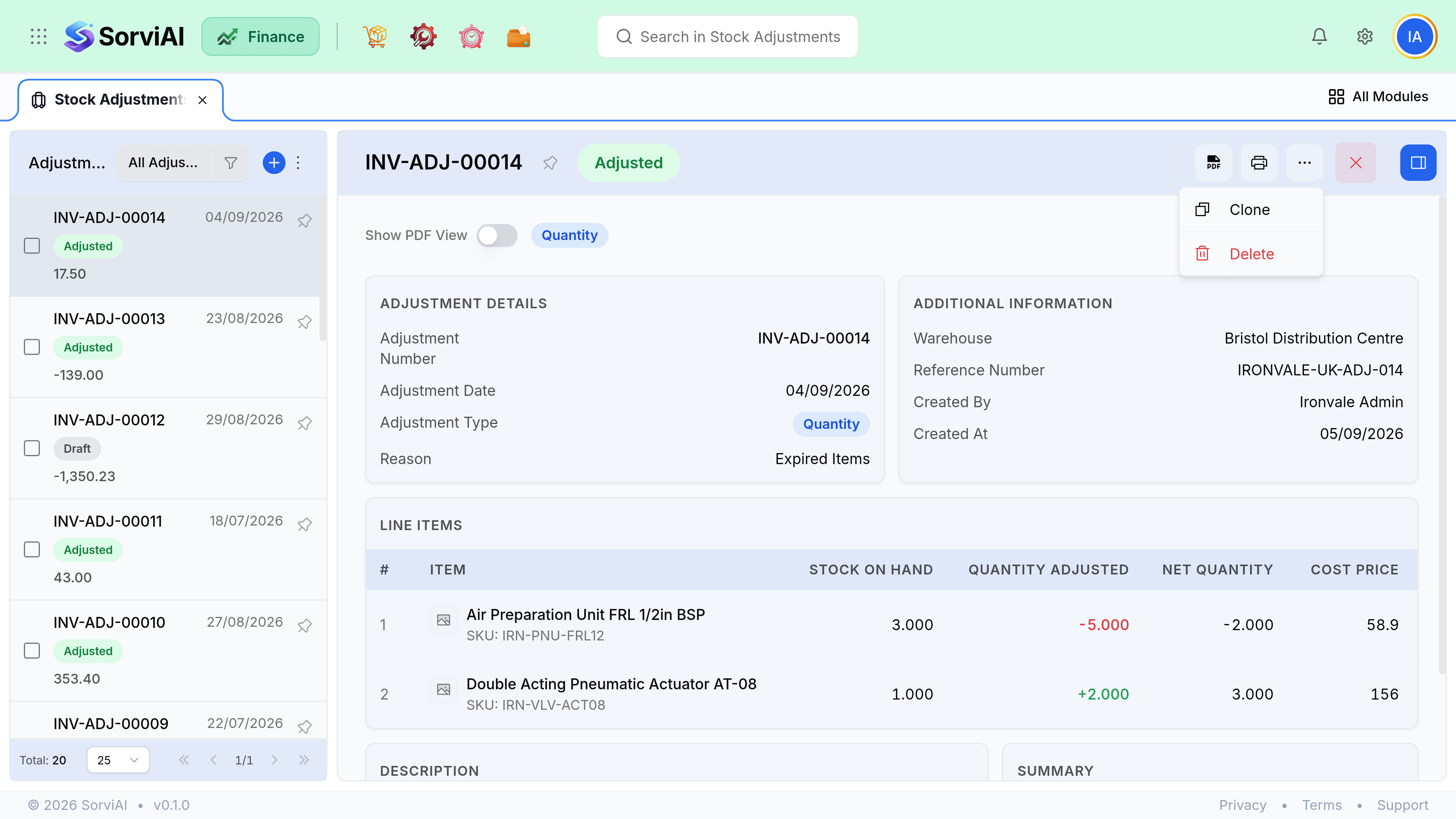The width and height of the screenshot is (1456, 819).
Task: Pin INV-ADJ-00013 in the list
Action: [x=304, y=322]
